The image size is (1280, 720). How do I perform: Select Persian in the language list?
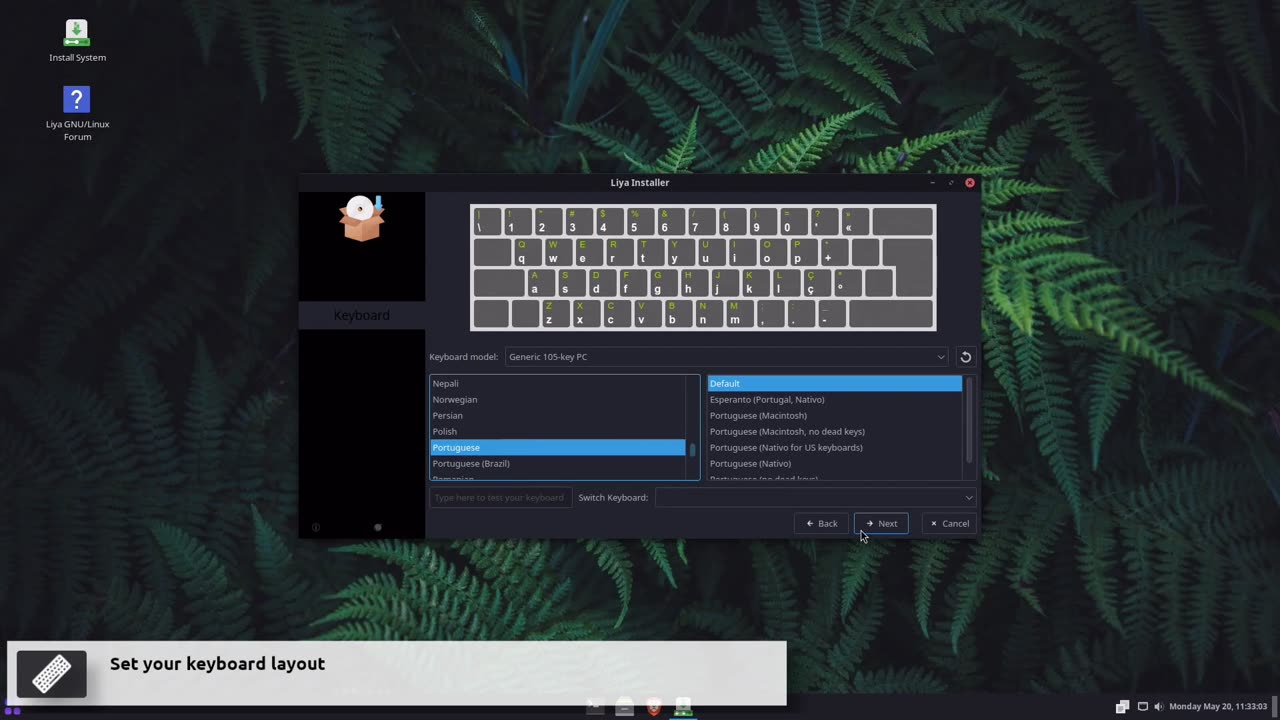(558, 415)
